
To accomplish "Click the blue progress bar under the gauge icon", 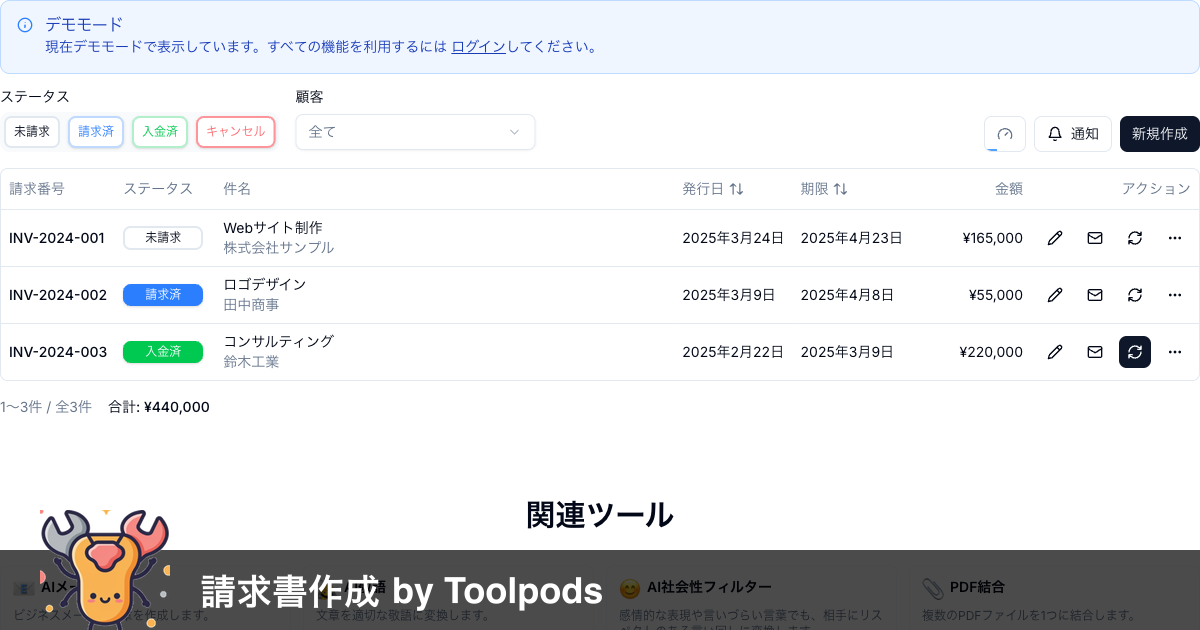I will [993, 150].
